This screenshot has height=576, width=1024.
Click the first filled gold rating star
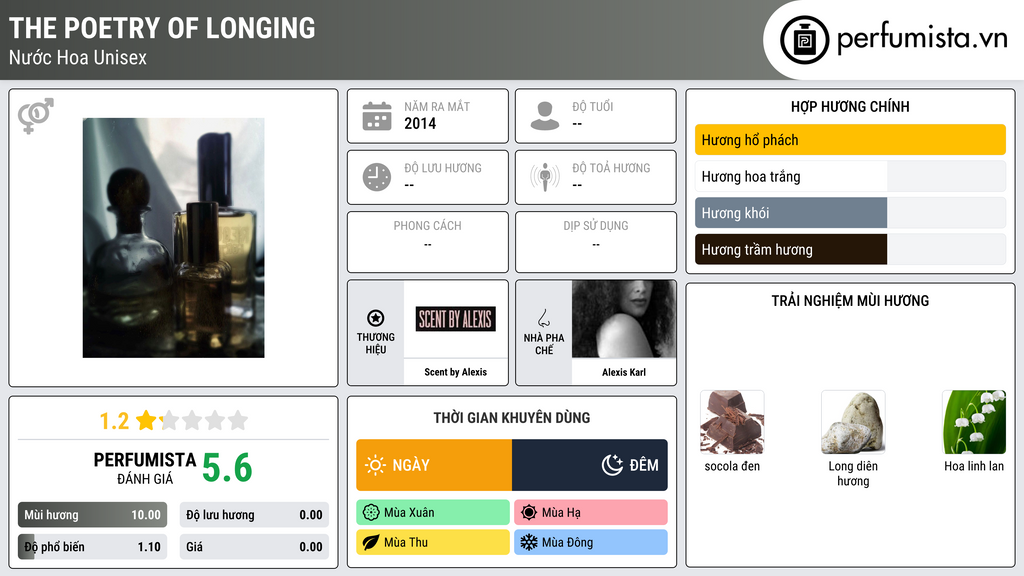[146, 420]
